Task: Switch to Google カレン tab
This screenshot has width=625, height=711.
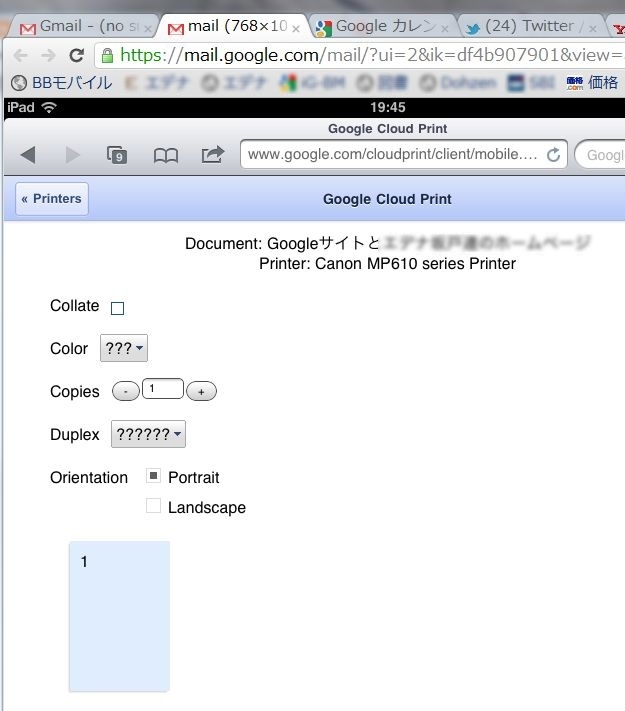Action: pyautogui.click(x=383, y=26)
